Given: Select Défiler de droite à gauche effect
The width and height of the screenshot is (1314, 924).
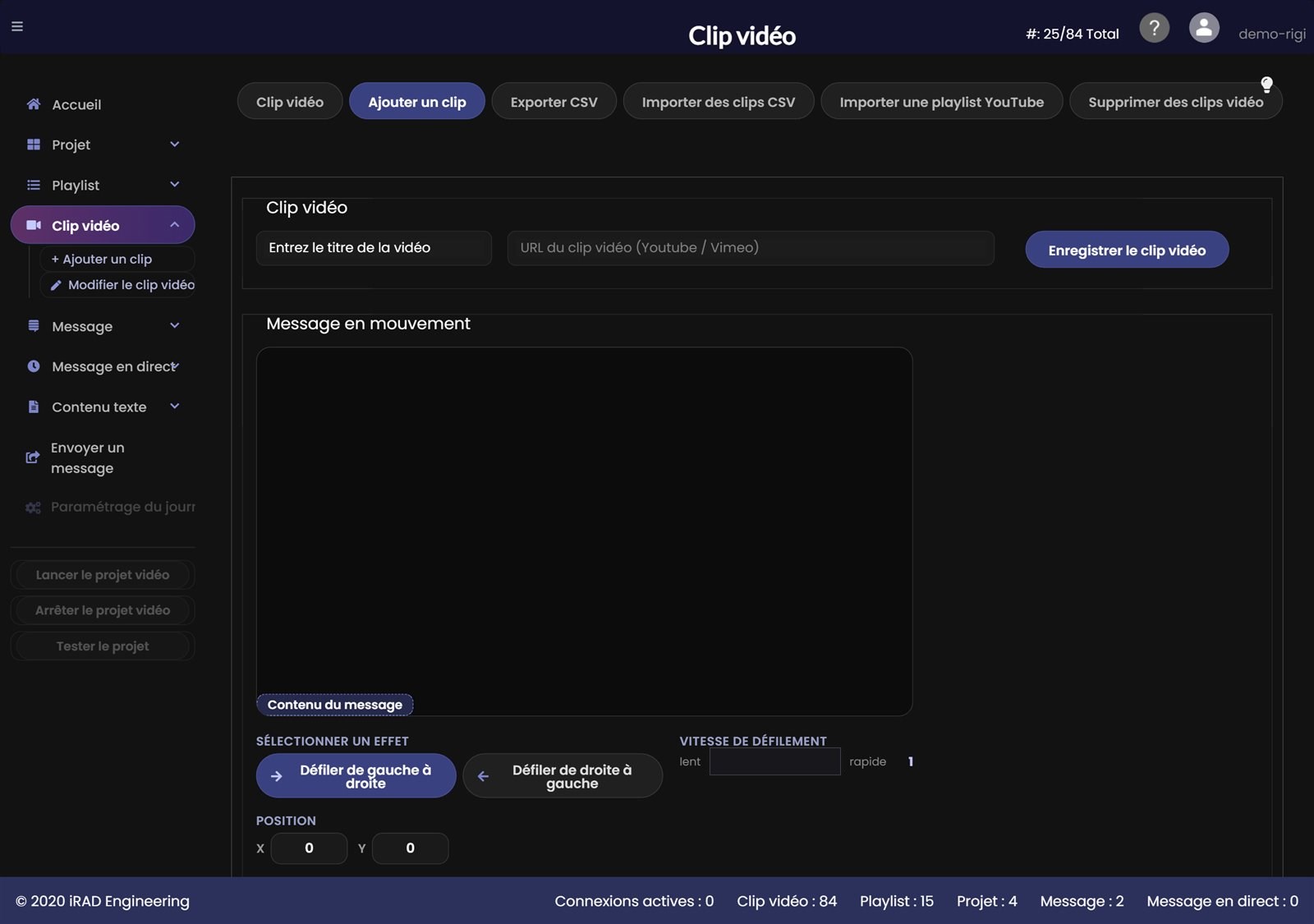Looking at the screenshot, I should coord(563,775).
